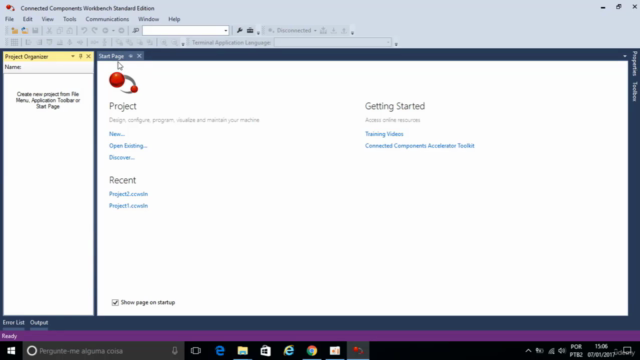Image resolution: width=640 pixels, height=360 pixels.
Task: Launch Google Chrome from the taskbar
Action: [312, 351]
